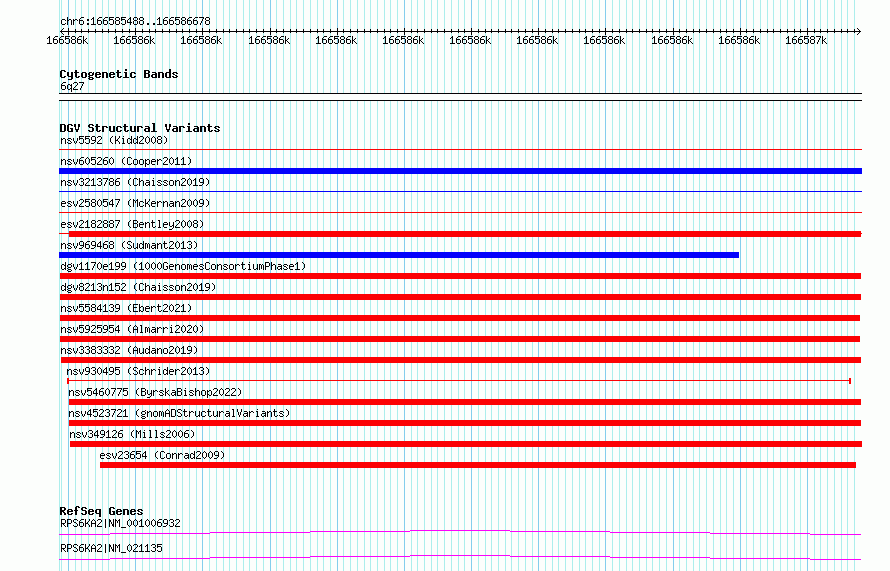Select the red bar of esv2182887
This screenshot has height=571, width=890.
point(465,234)
